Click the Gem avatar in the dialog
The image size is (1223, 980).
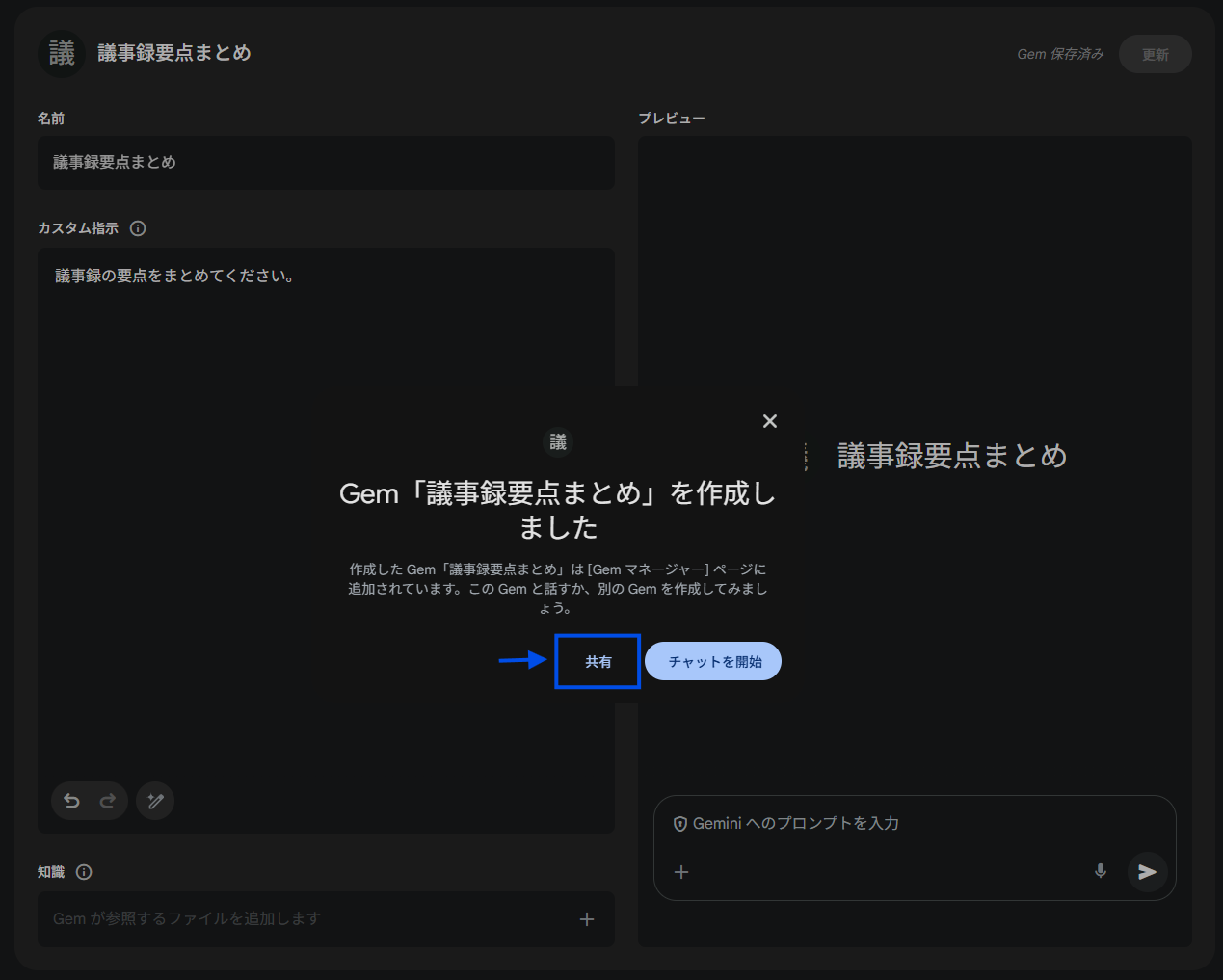click(558, 442)
